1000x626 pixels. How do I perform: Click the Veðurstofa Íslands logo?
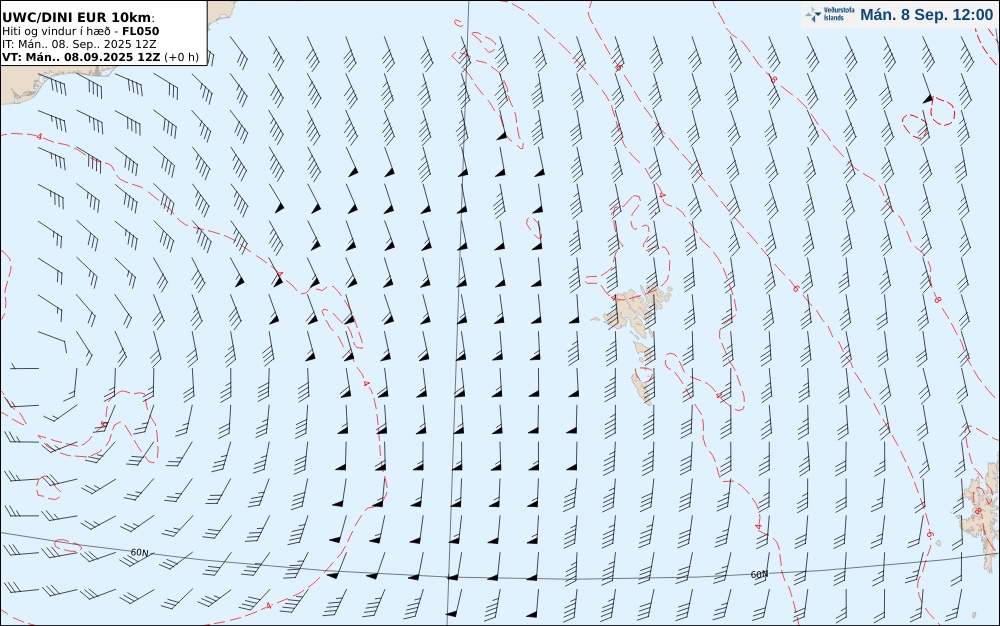(x=830, y=15)
